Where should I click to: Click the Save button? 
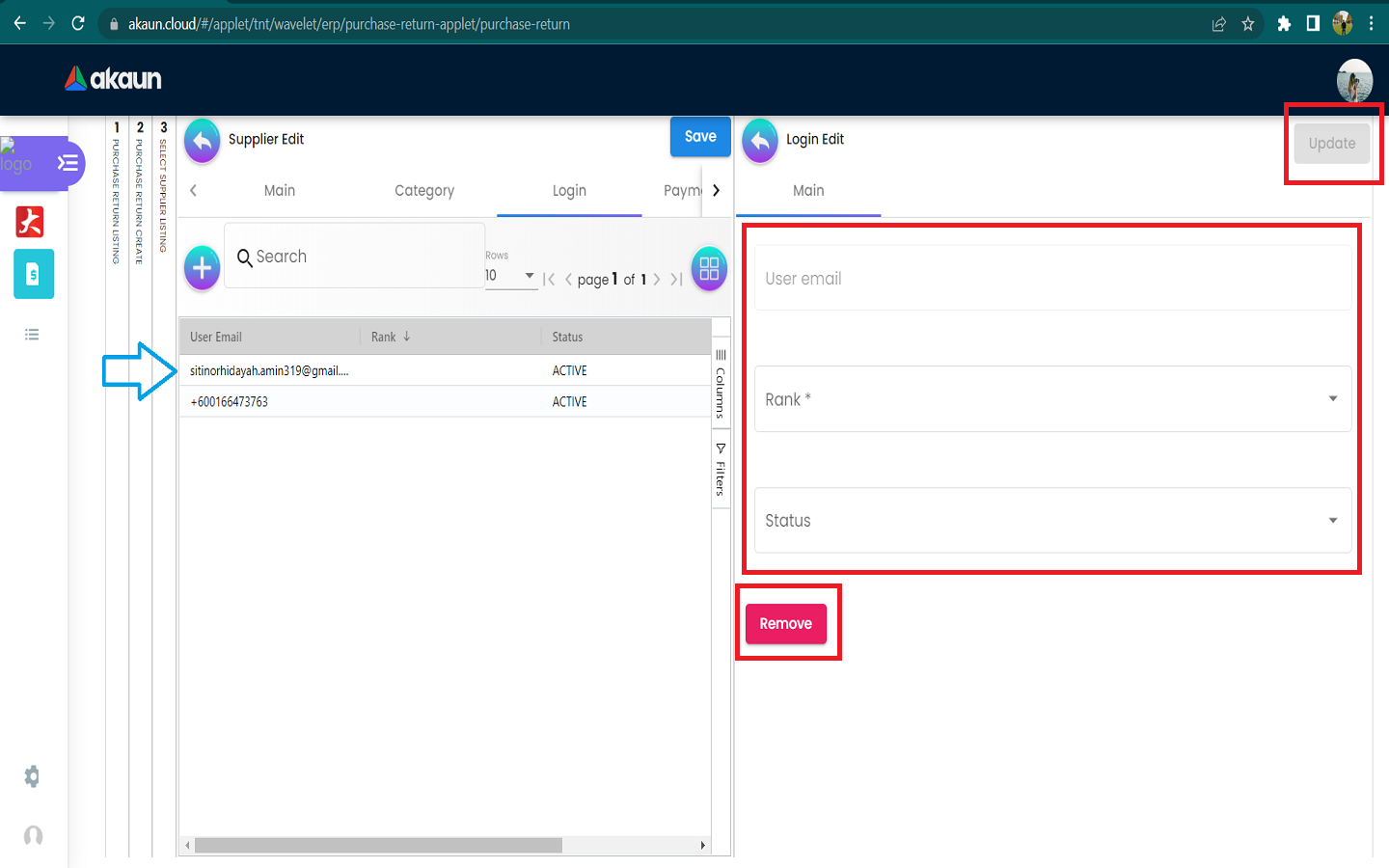700,137
